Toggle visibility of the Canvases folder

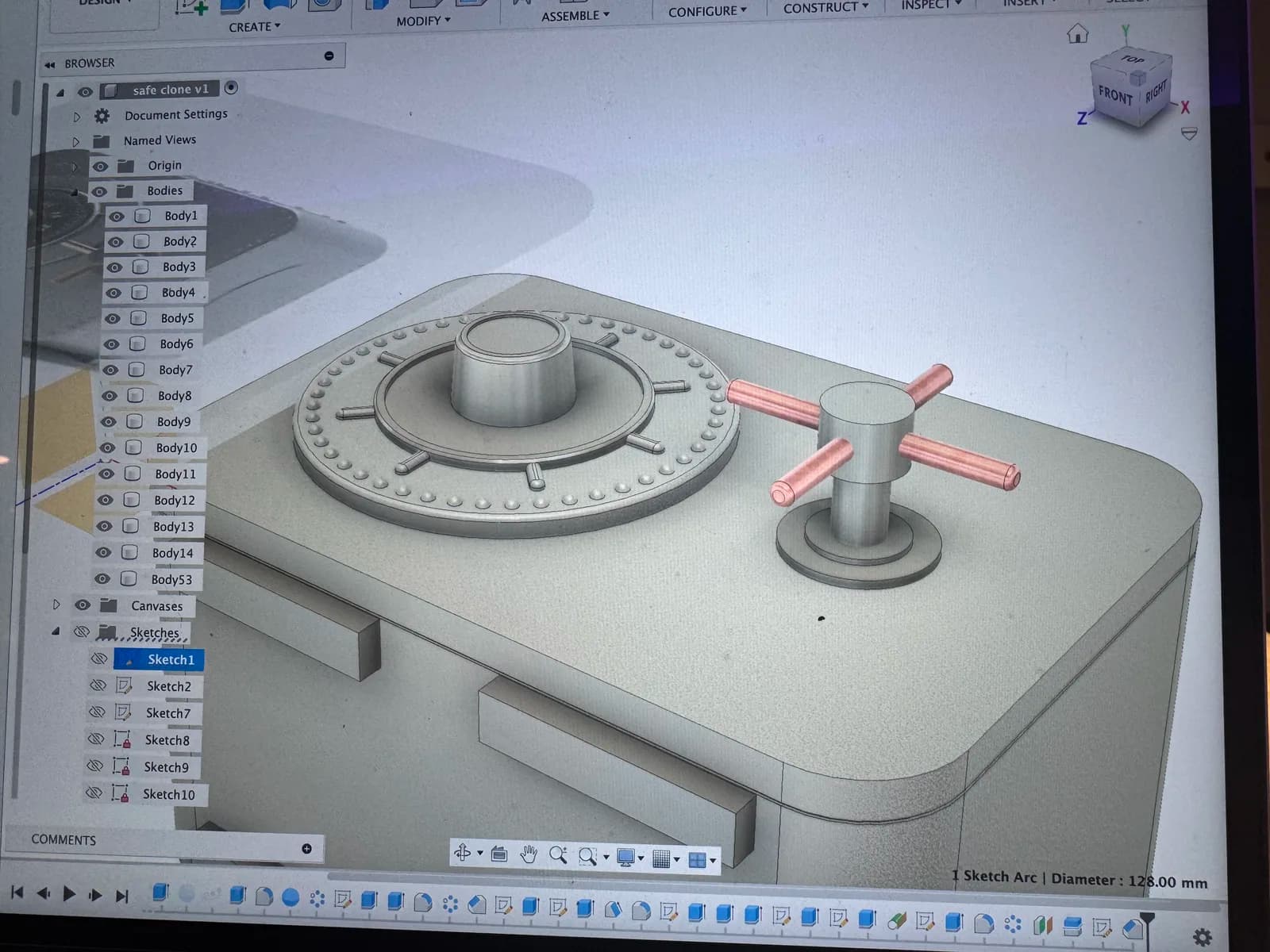pos(83,605)
